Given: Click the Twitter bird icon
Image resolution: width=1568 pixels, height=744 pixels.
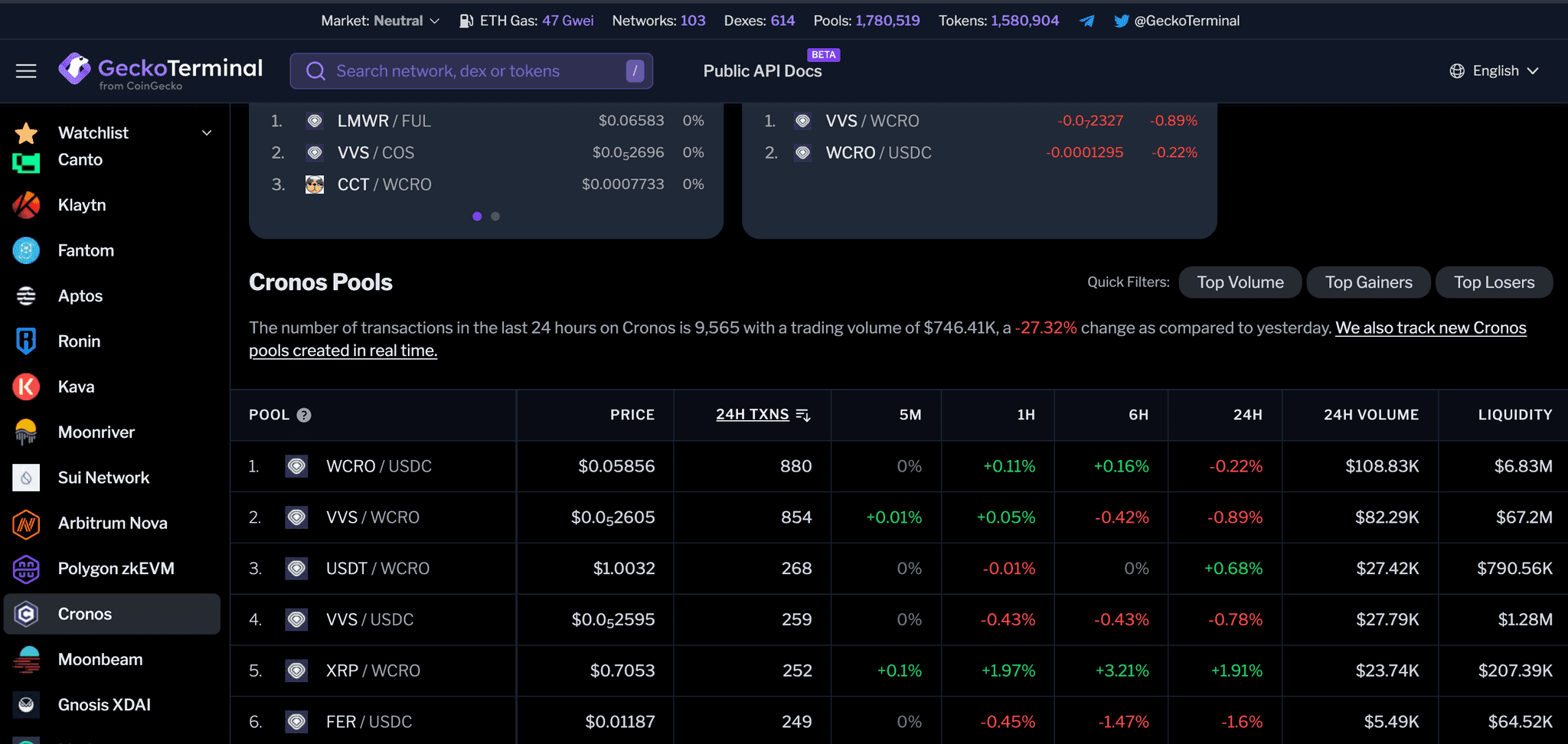Looking at the screenshot, I should point(1121,21).
